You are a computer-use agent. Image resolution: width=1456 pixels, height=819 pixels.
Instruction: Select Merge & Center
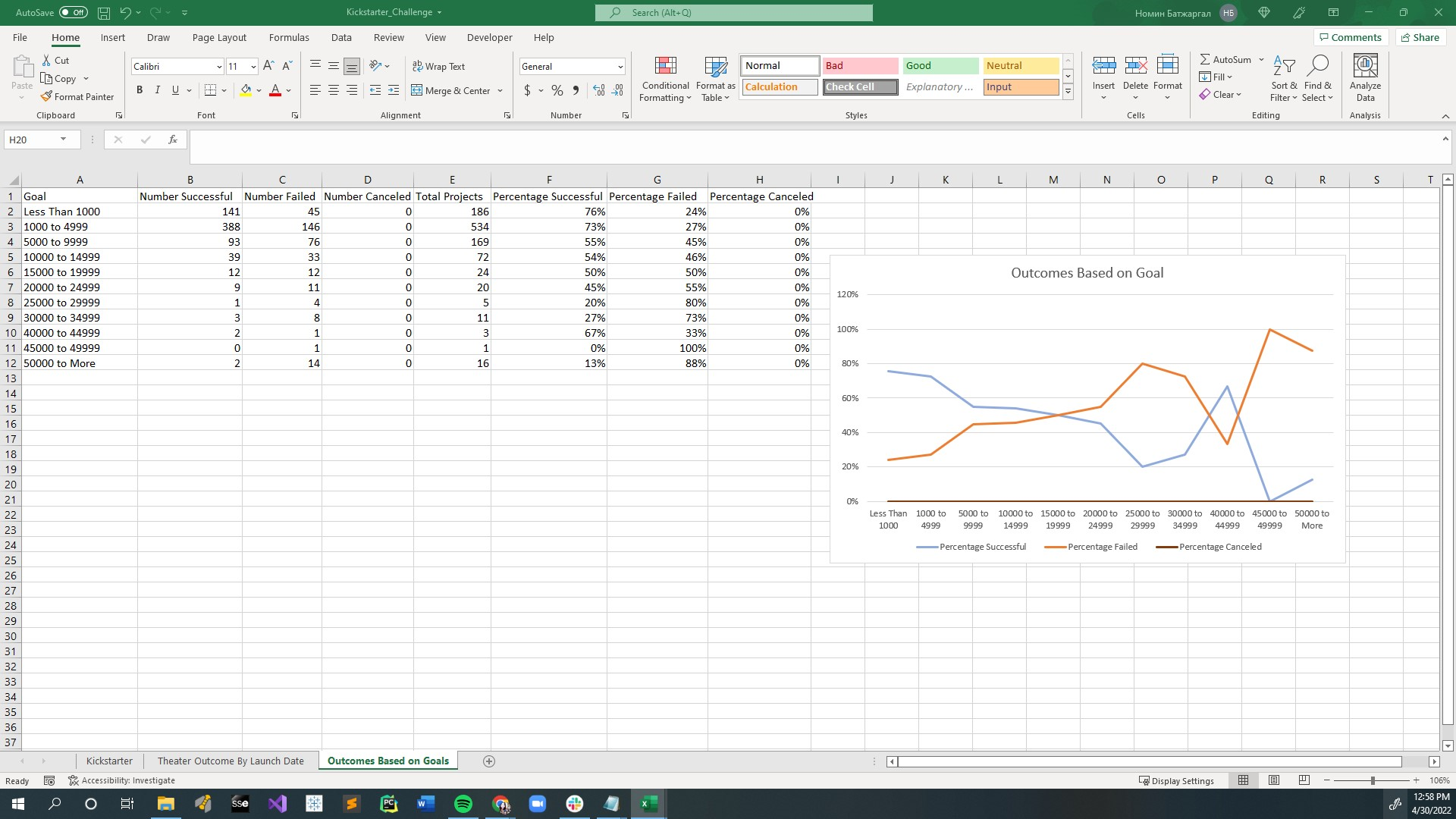tap(452, 90)
